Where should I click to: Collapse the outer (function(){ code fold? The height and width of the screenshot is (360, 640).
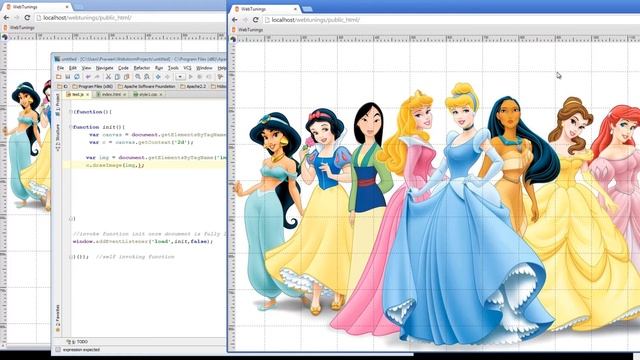(x=70, y=112)
